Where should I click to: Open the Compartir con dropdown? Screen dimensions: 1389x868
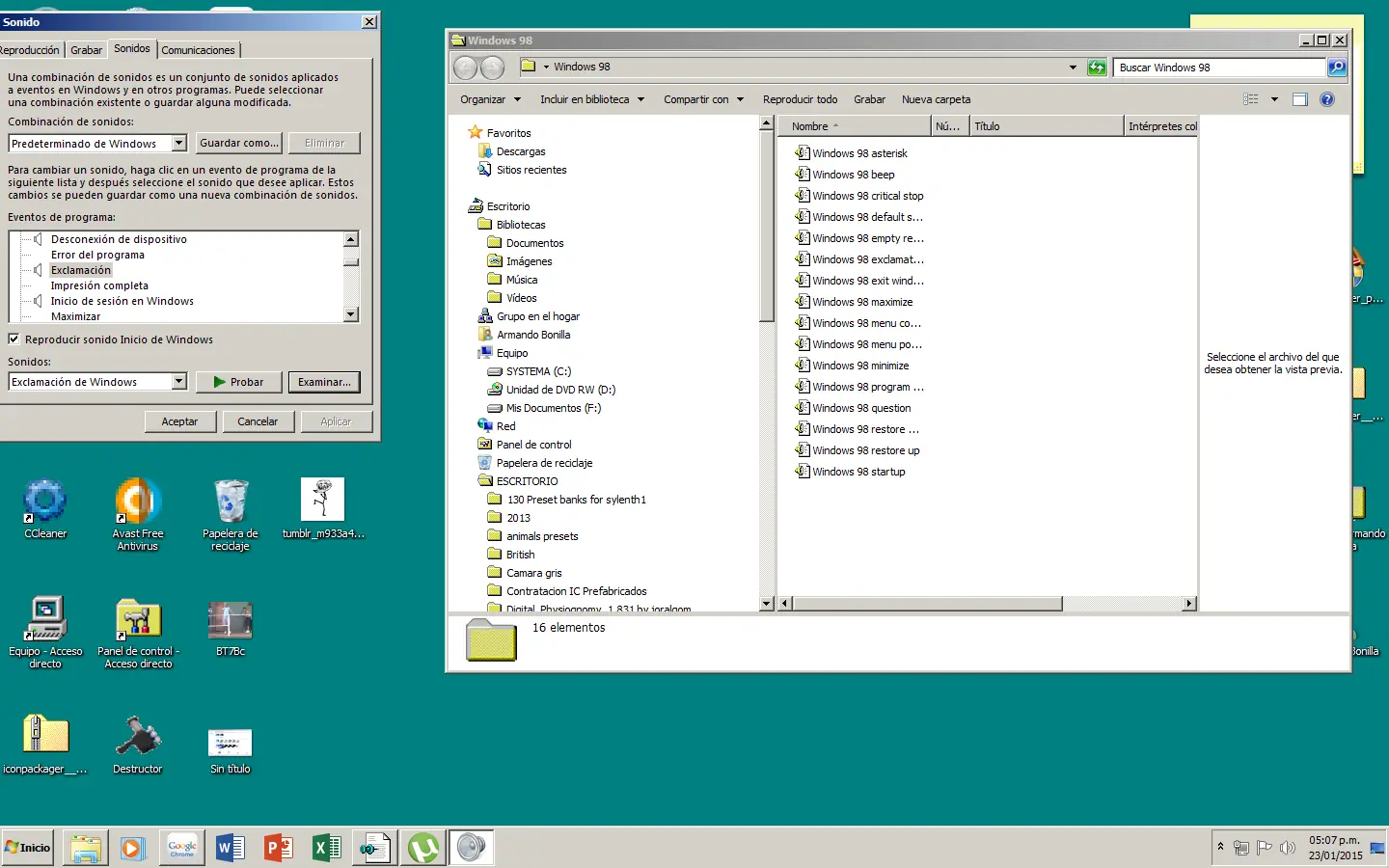coord(704,99)
